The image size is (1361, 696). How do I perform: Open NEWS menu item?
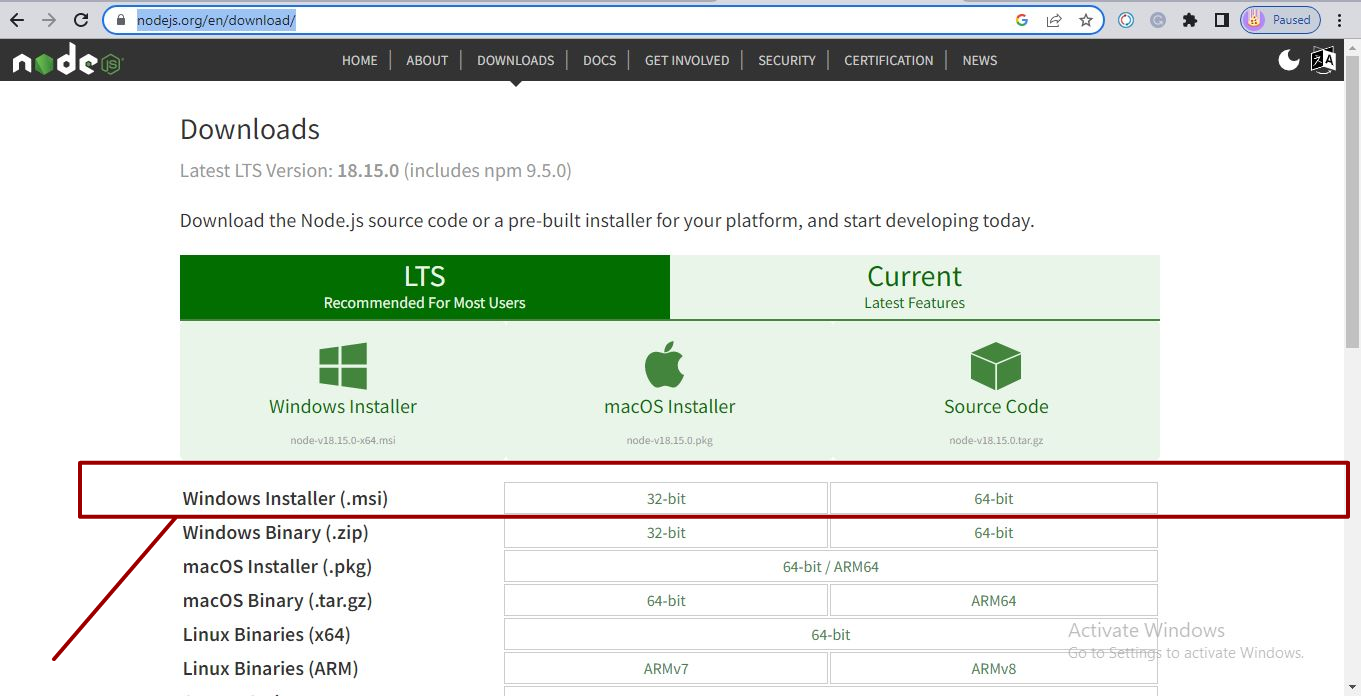980,60
